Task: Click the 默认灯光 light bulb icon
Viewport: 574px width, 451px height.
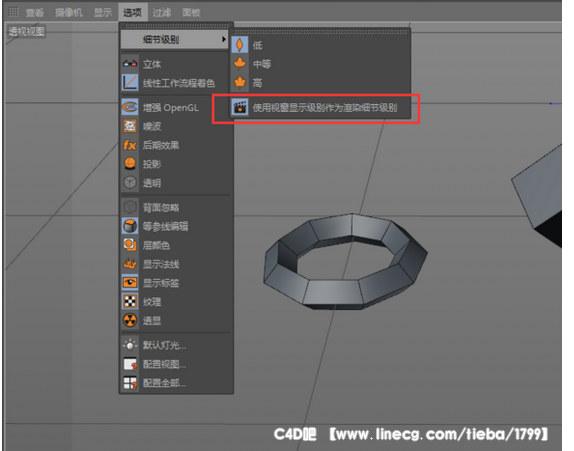Action: click(x=130, y=345)
